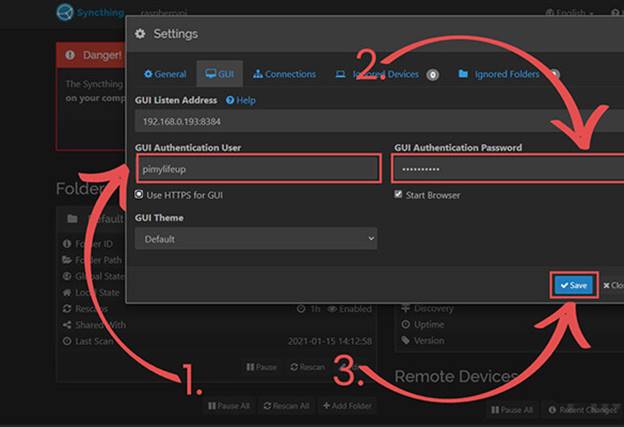Click Pause All under Remote Devices
Viewport: 624px width, 427px height.
[512, 410]
